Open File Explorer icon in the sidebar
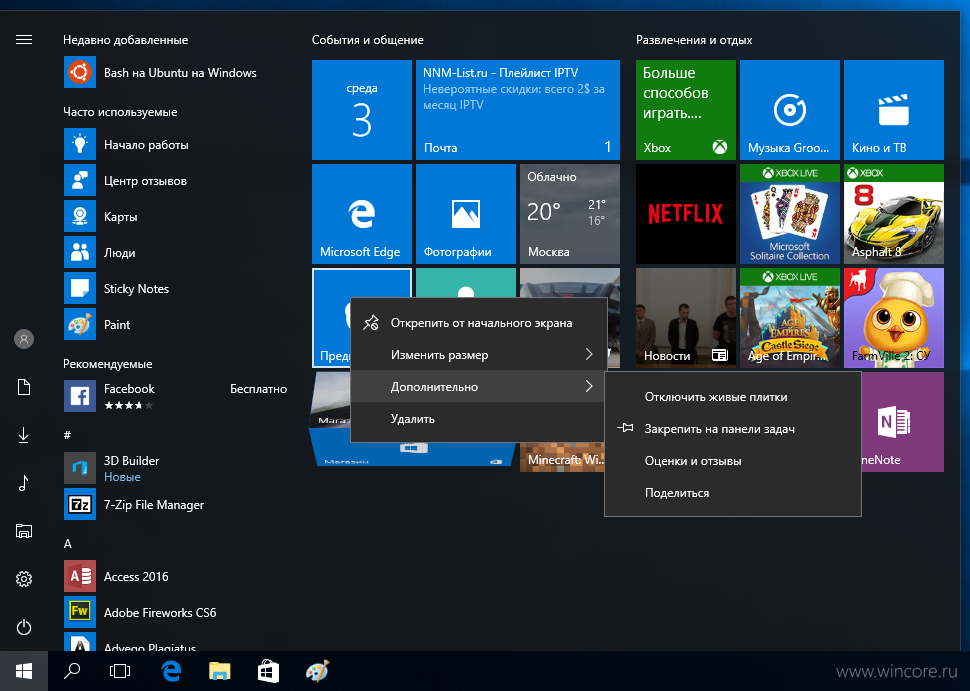This screenshot has width=970, height=691. (x=24, y=531)
